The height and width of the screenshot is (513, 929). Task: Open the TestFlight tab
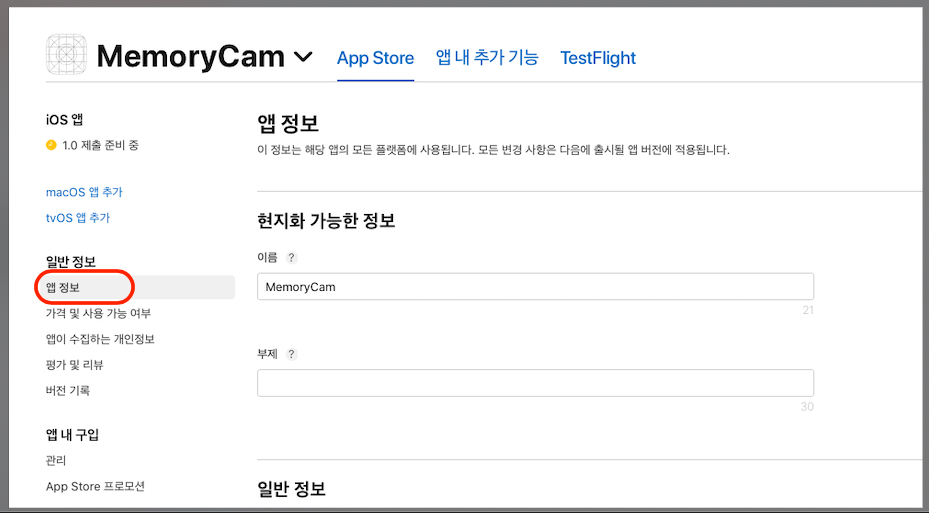[598, 58]
